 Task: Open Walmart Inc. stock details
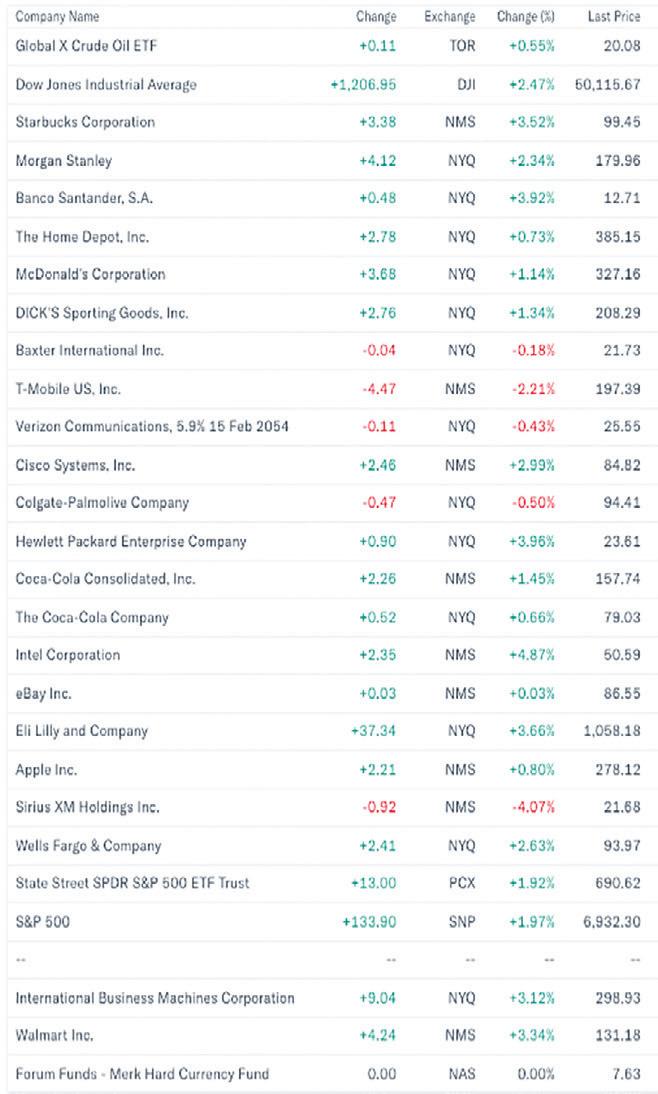point(53,1035)
